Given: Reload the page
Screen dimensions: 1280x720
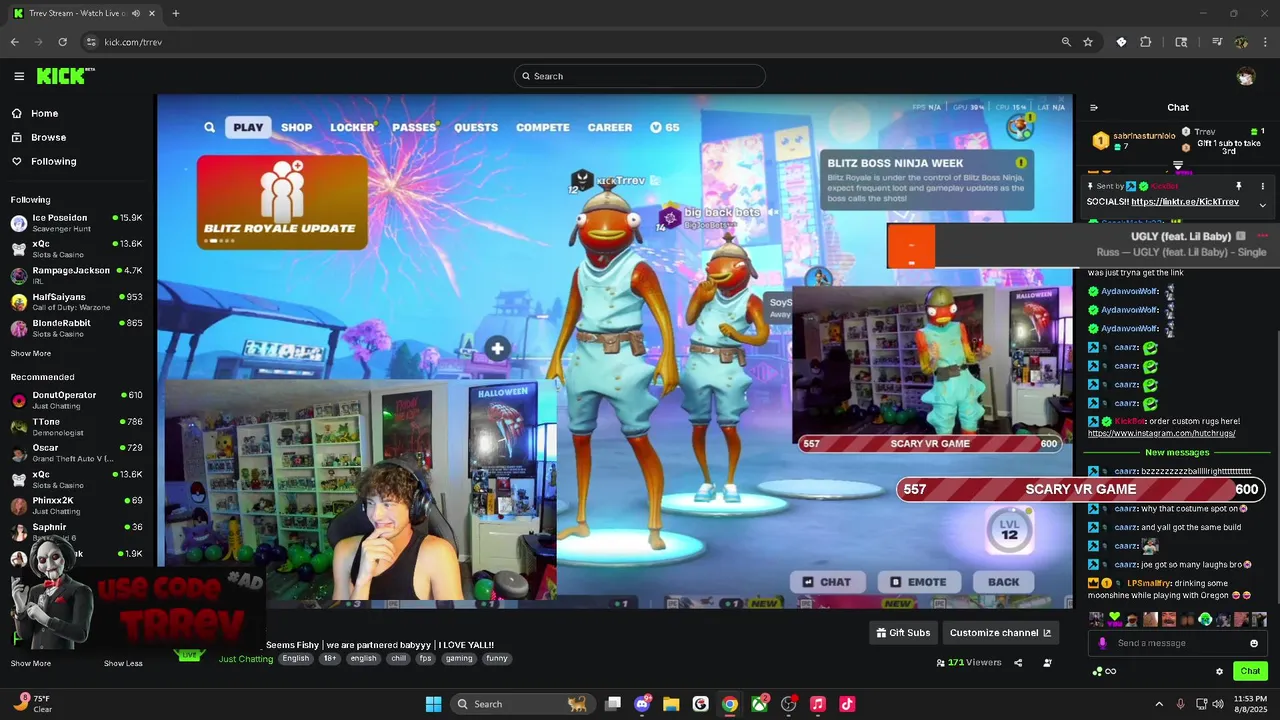Looking at the screenshot, I should [x=62, y=42].
